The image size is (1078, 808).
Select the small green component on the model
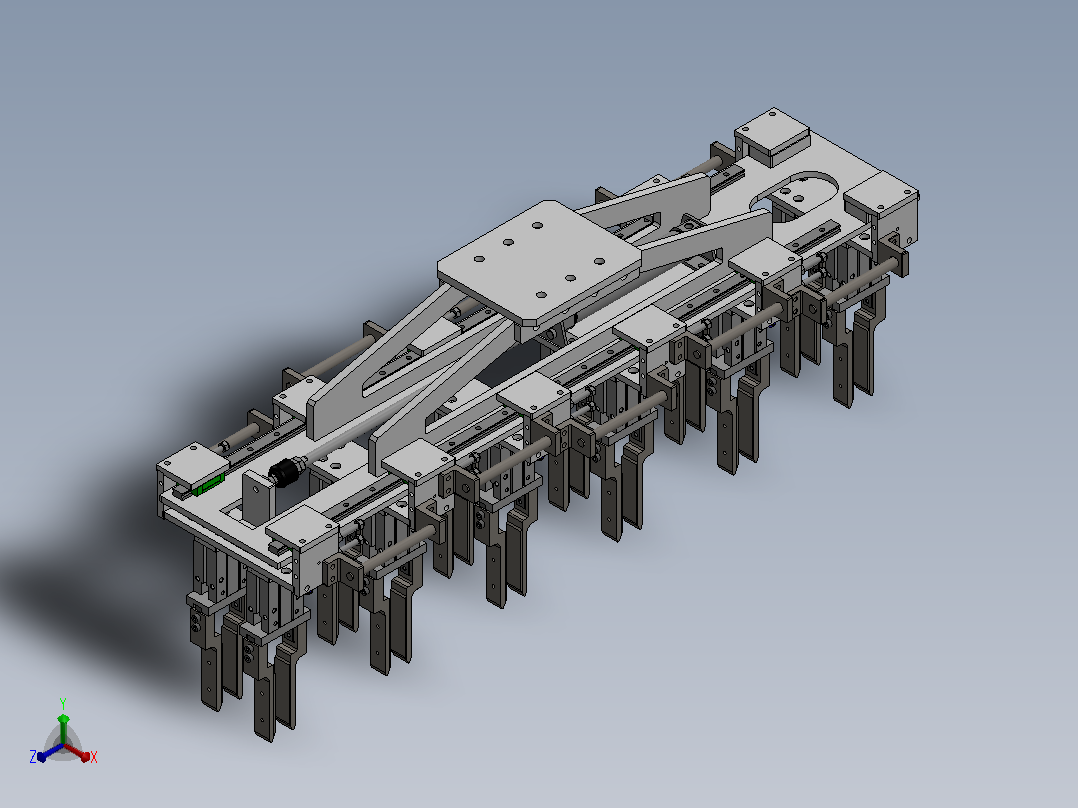coord(209,483)
